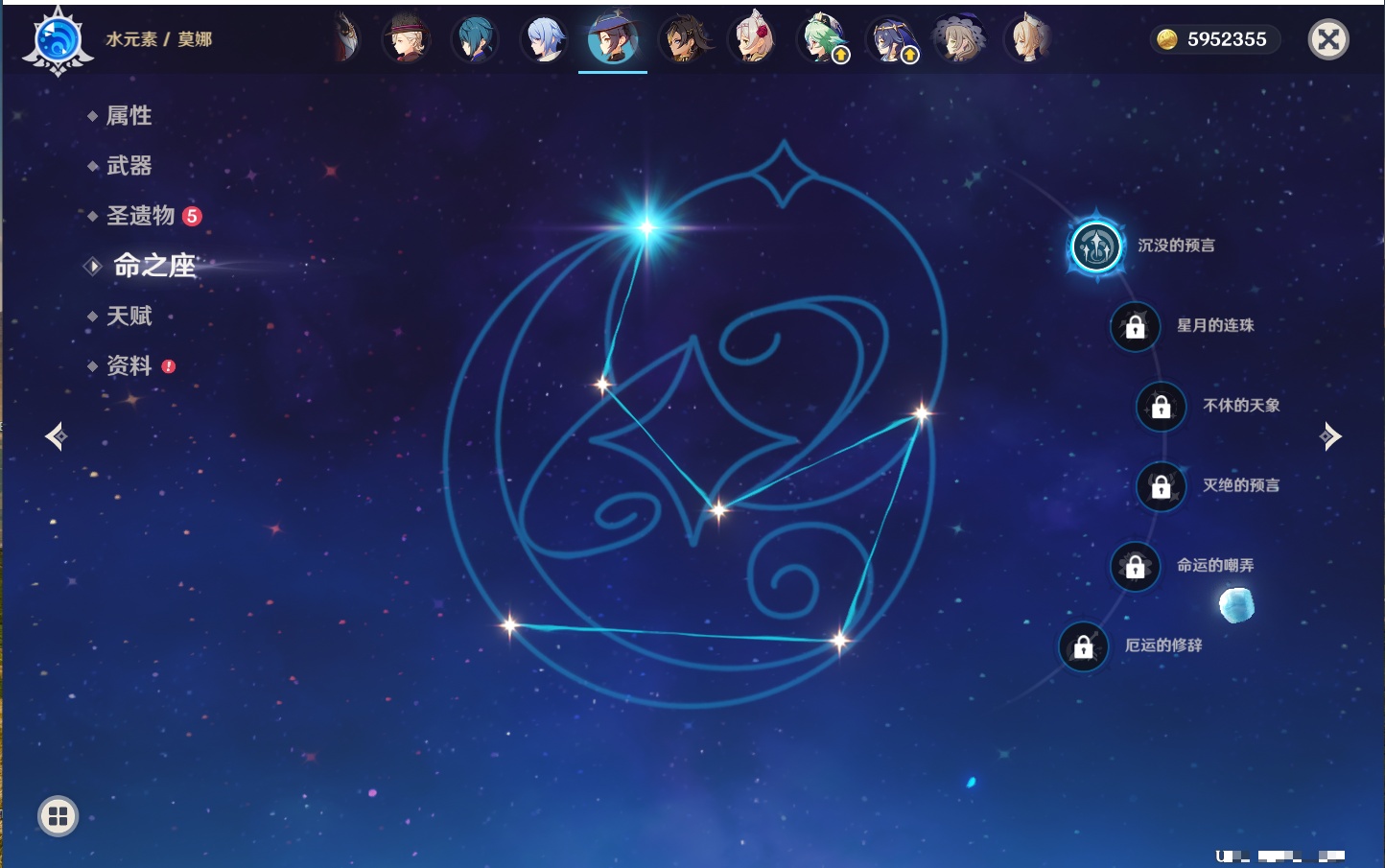Open the locked 灭绝的预言 constellation node
The height and width of the screenshot is (868, 1385).
(x=1162, y=486)
